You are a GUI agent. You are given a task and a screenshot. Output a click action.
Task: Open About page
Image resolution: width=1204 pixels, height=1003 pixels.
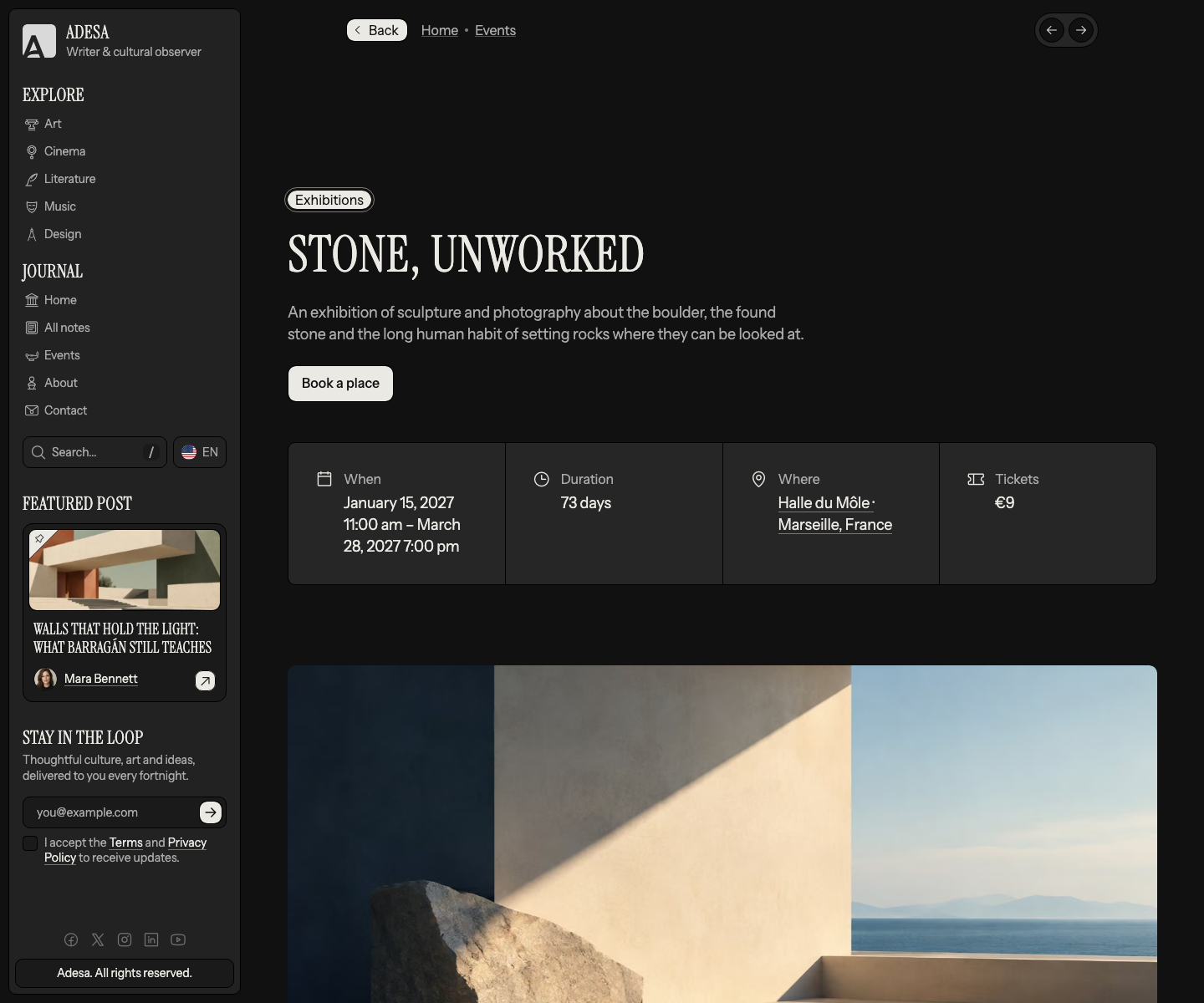52,383
